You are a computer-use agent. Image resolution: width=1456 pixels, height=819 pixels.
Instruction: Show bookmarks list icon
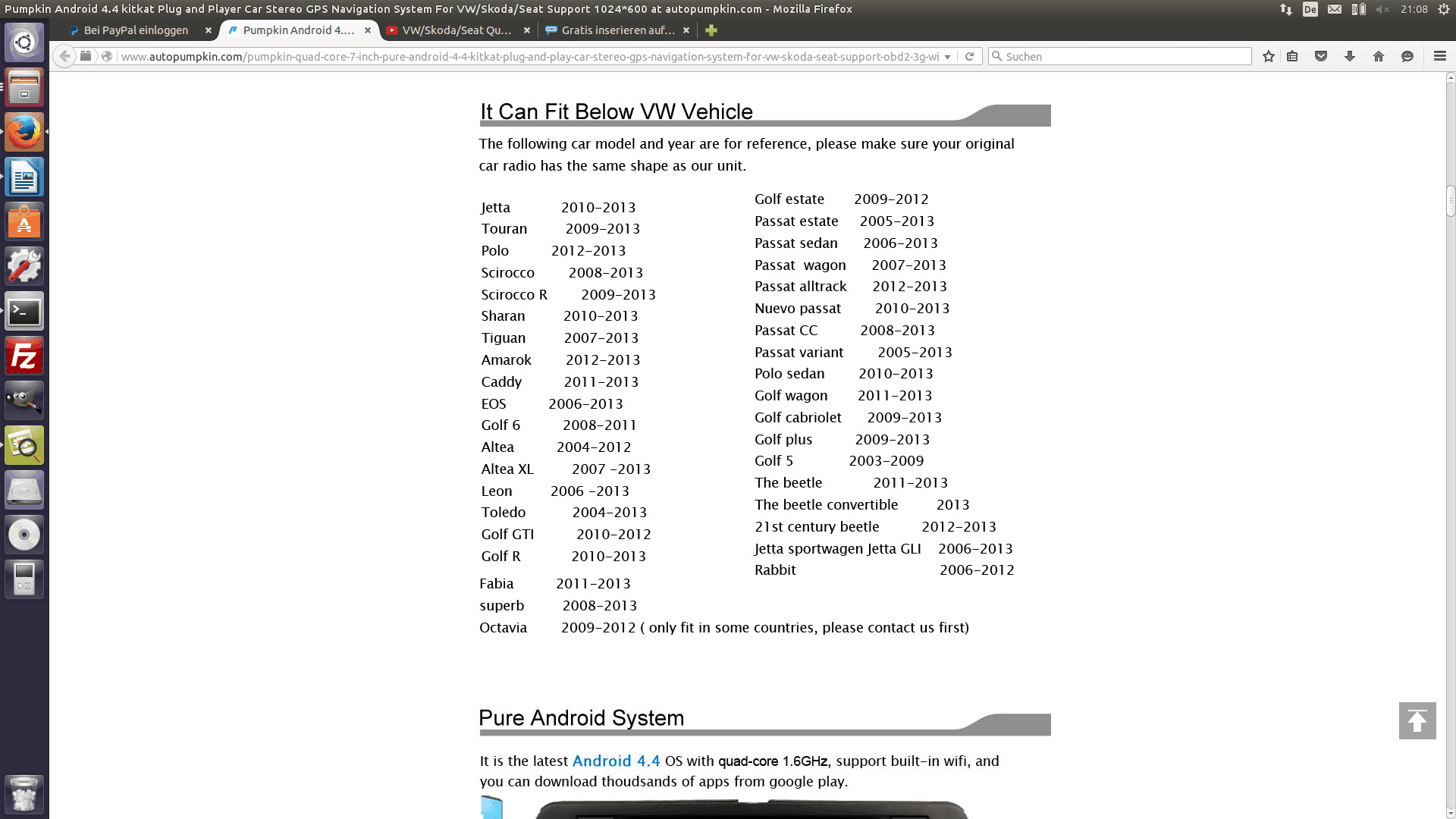coord(1293,56)
